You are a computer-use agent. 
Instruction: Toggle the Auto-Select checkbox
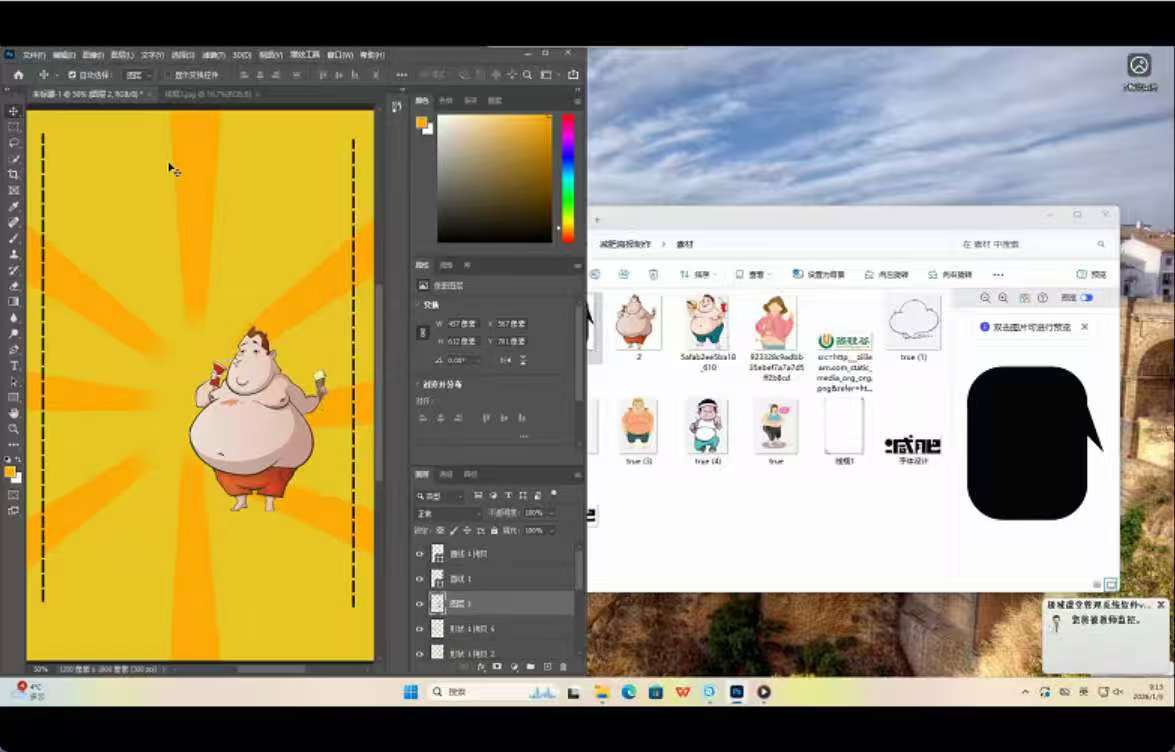click(x=71, y=75)
